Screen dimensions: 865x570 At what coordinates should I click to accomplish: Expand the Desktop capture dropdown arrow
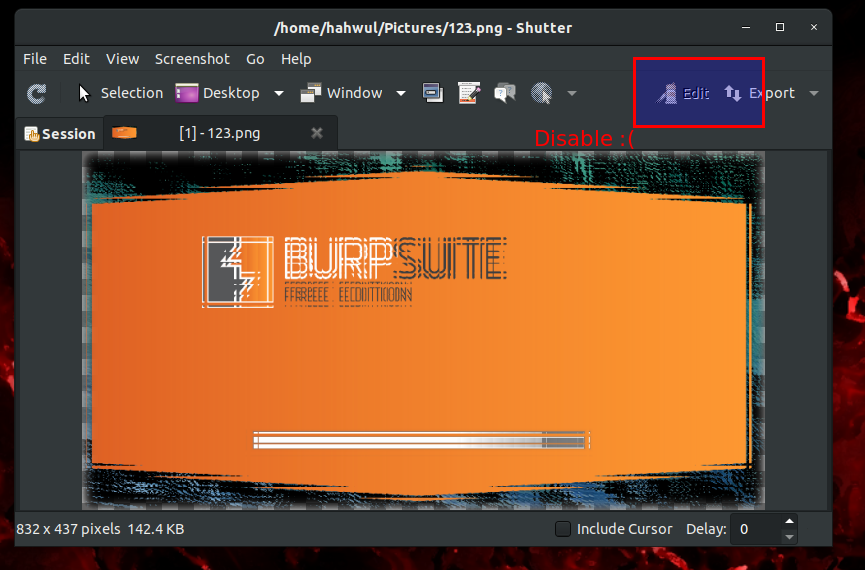coord(279,93)
